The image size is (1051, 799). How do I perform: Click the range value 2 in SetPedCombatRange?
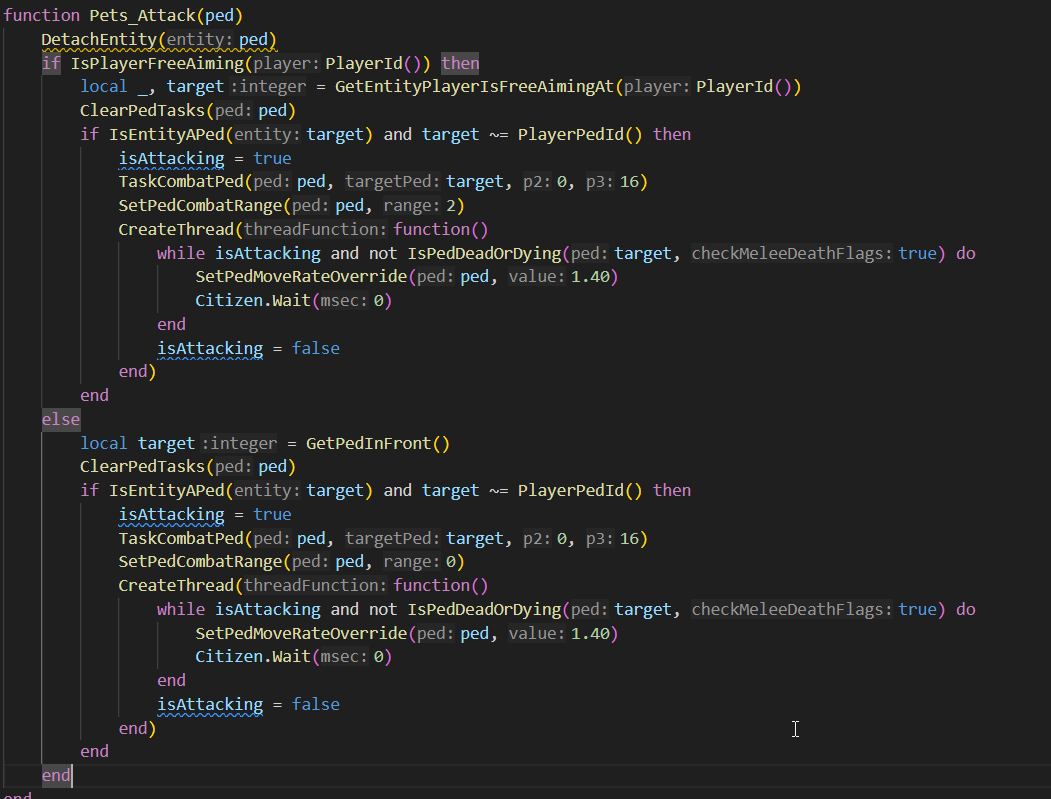click(x=449, y=206)
